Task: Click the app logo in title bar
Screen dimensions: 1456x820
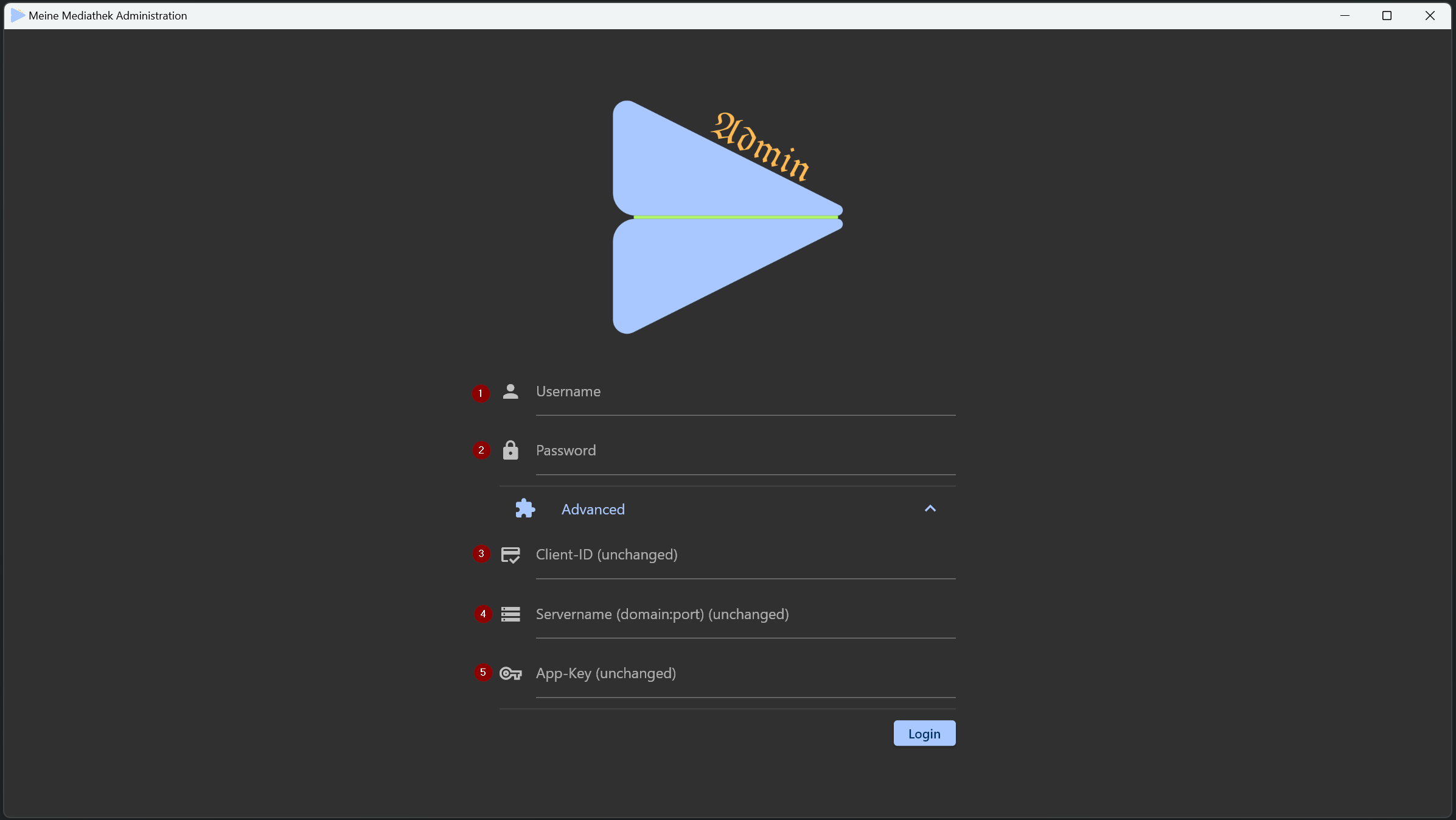Action: pos(18,15)
